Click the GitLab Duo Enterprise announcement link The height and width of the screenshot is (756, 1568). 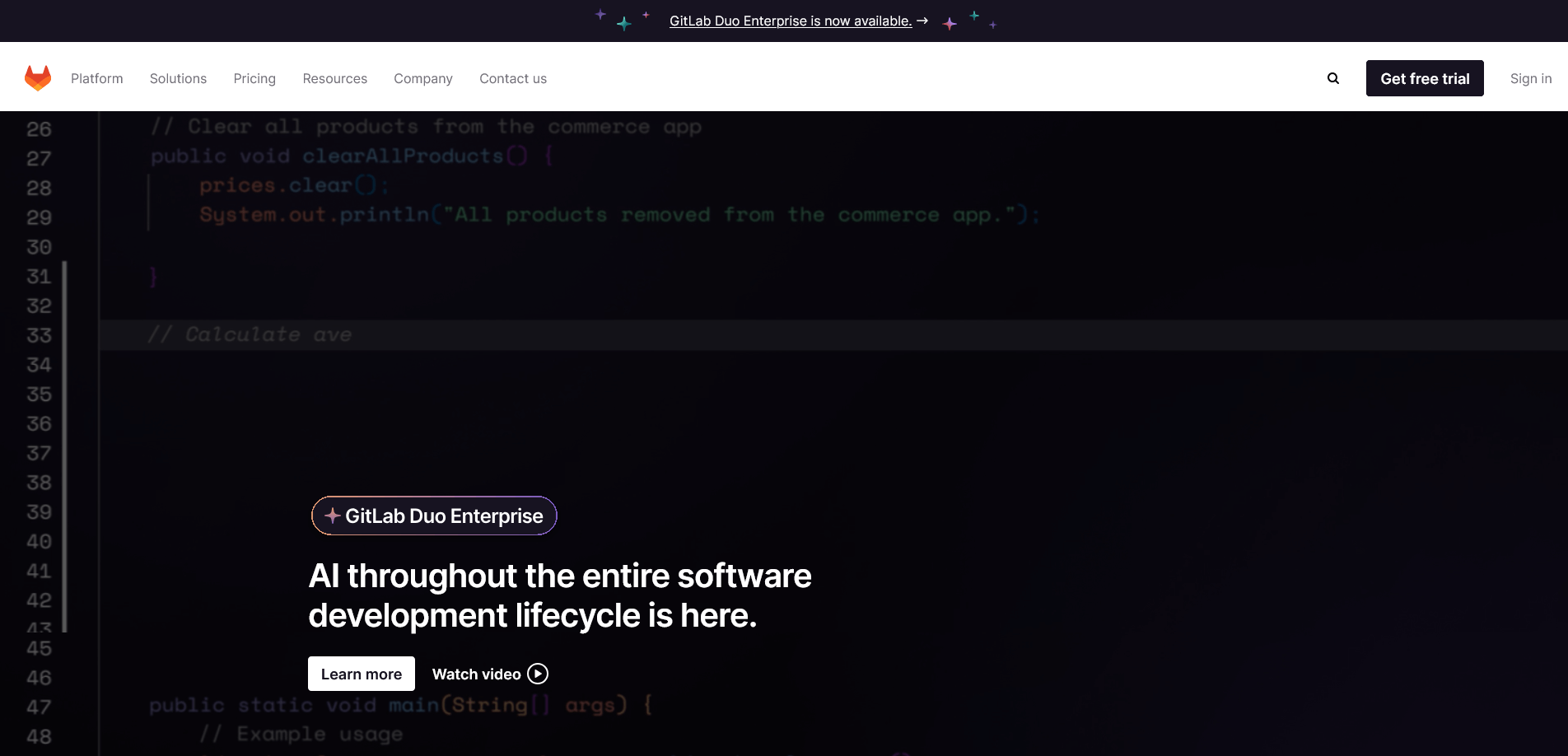[x=791, y=21]
